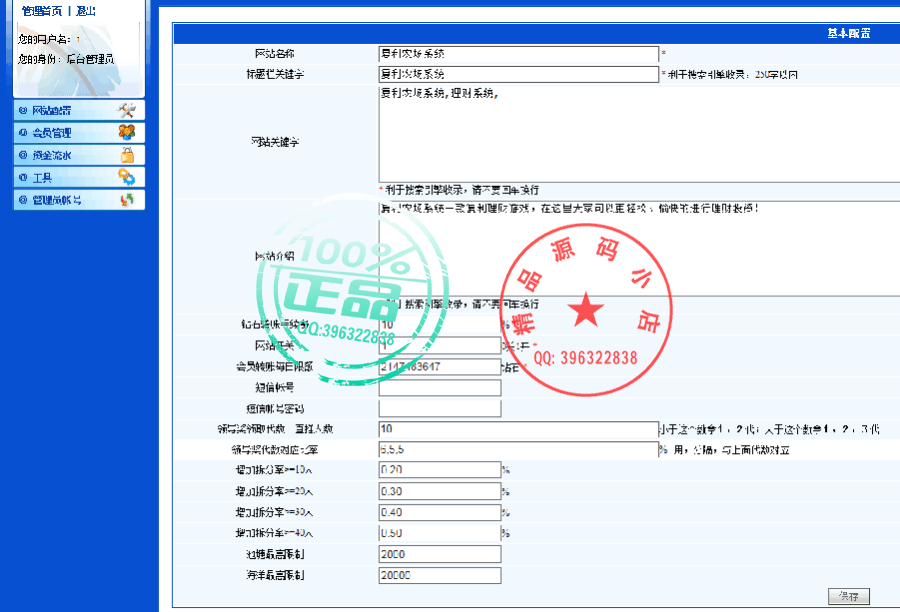Click the refresh arrows icon beside 管理员账号
This screenshot has height=612, width=900.
[x=128, y=198]
